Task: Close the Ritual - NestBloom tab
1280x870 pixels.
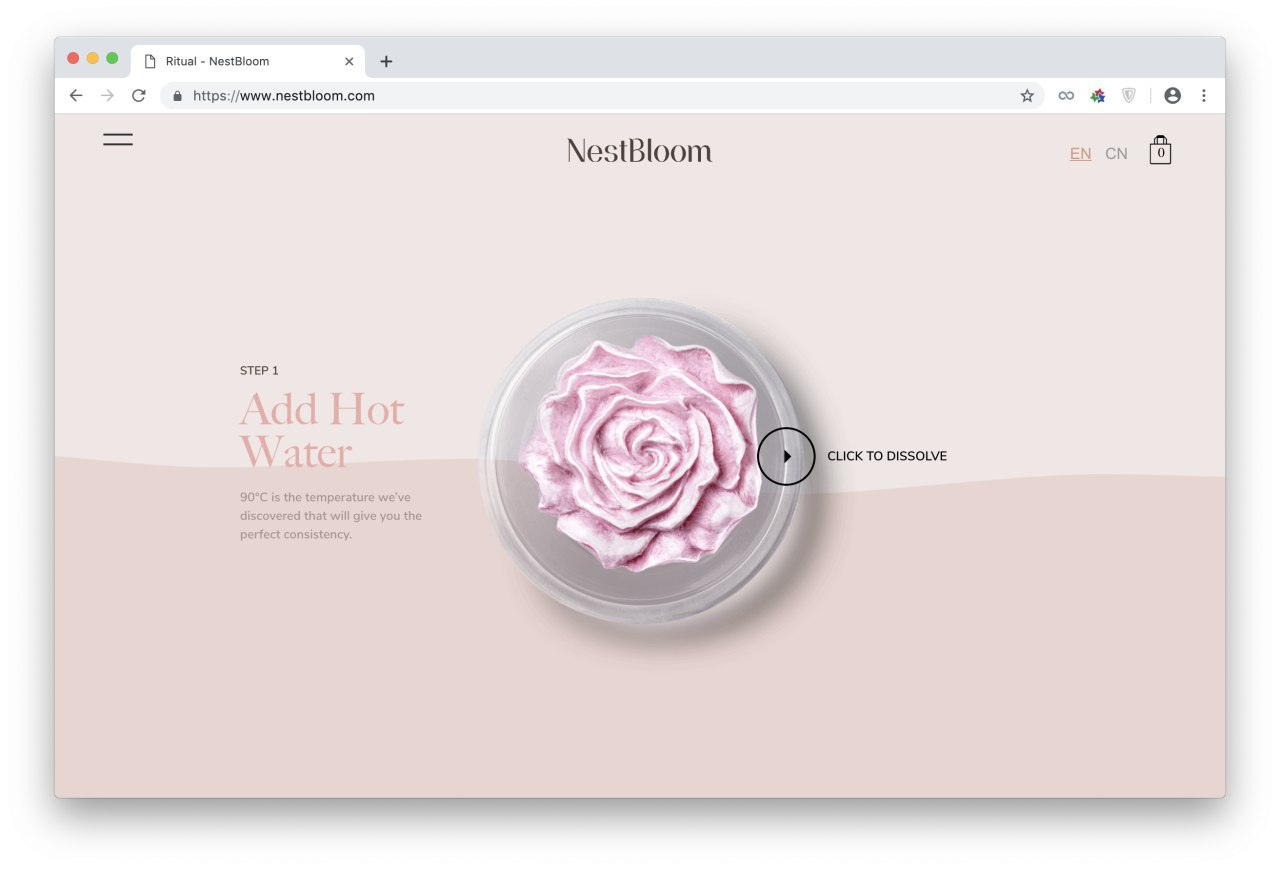Action: click(x=349, y=62)
